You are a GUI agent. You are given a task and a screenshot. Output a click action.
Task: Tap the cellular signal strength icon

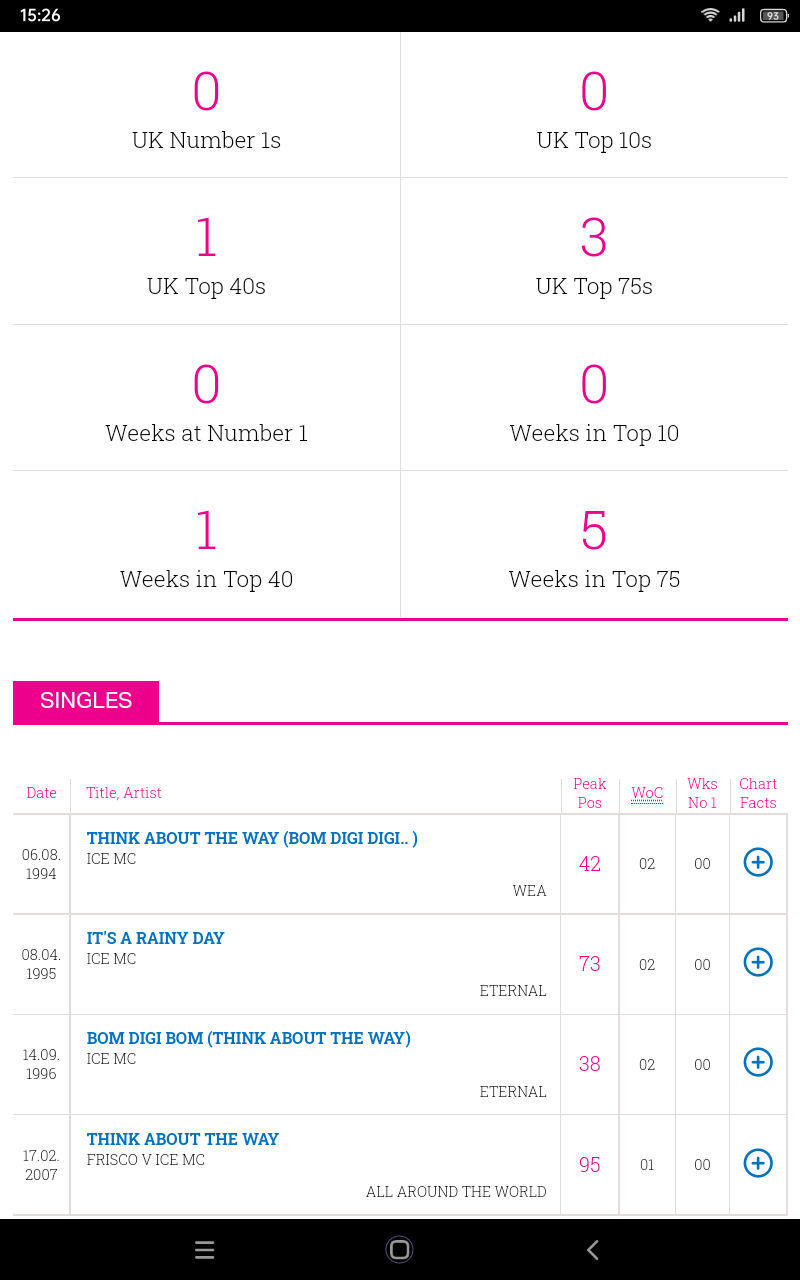737,15
